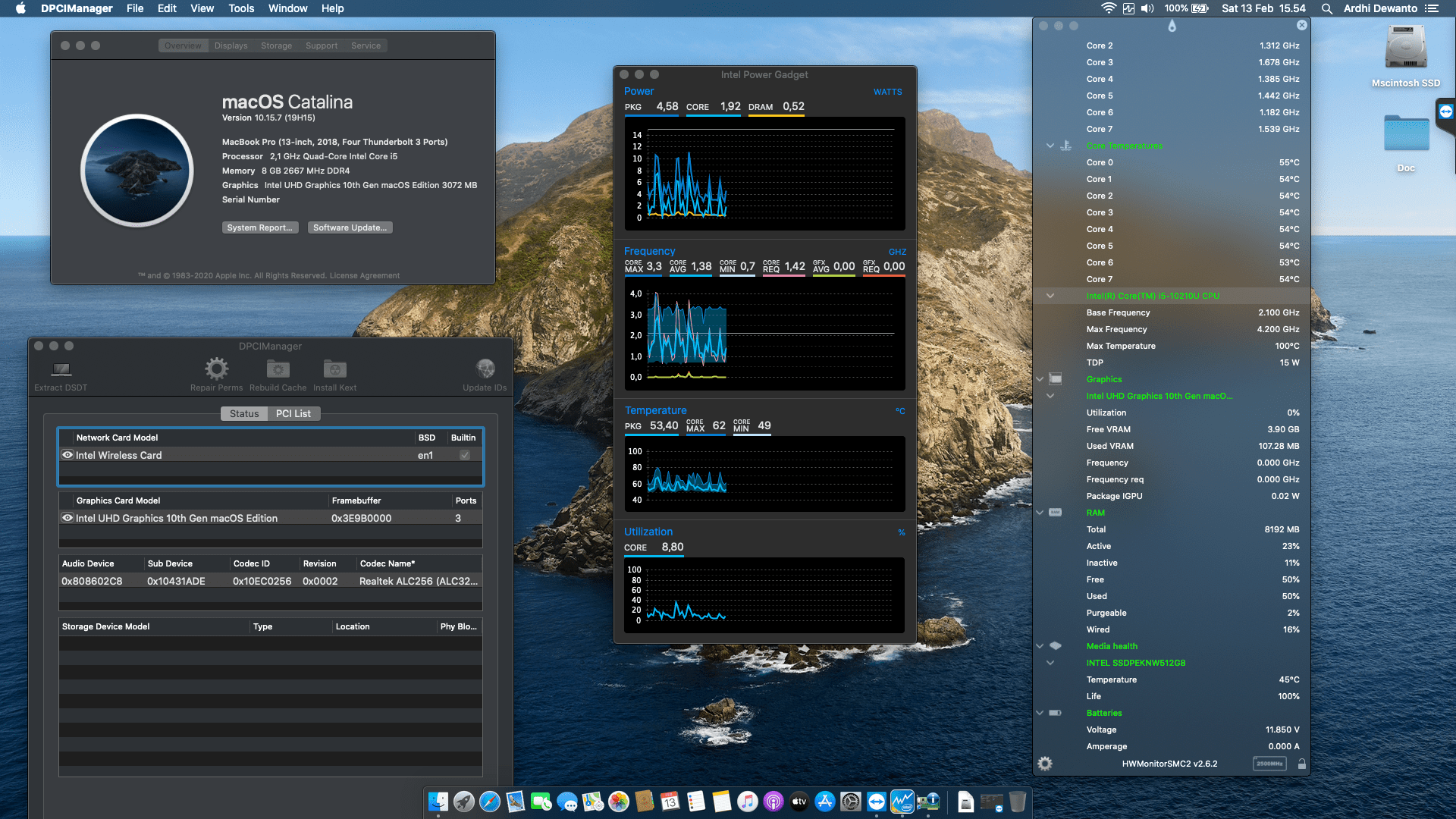
Task: Click the TeamViewer side tab at screen edge
Action: point(1445,112)
